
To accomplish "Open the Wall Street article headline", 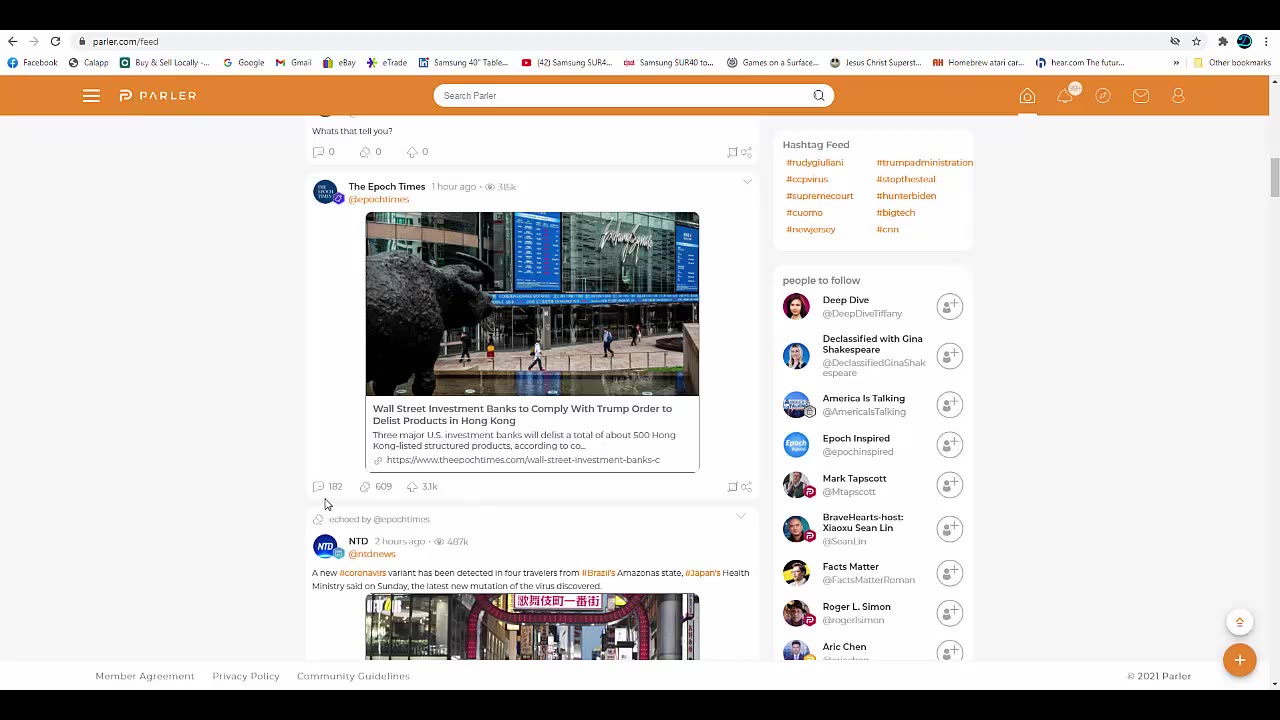I will point(523,415).
